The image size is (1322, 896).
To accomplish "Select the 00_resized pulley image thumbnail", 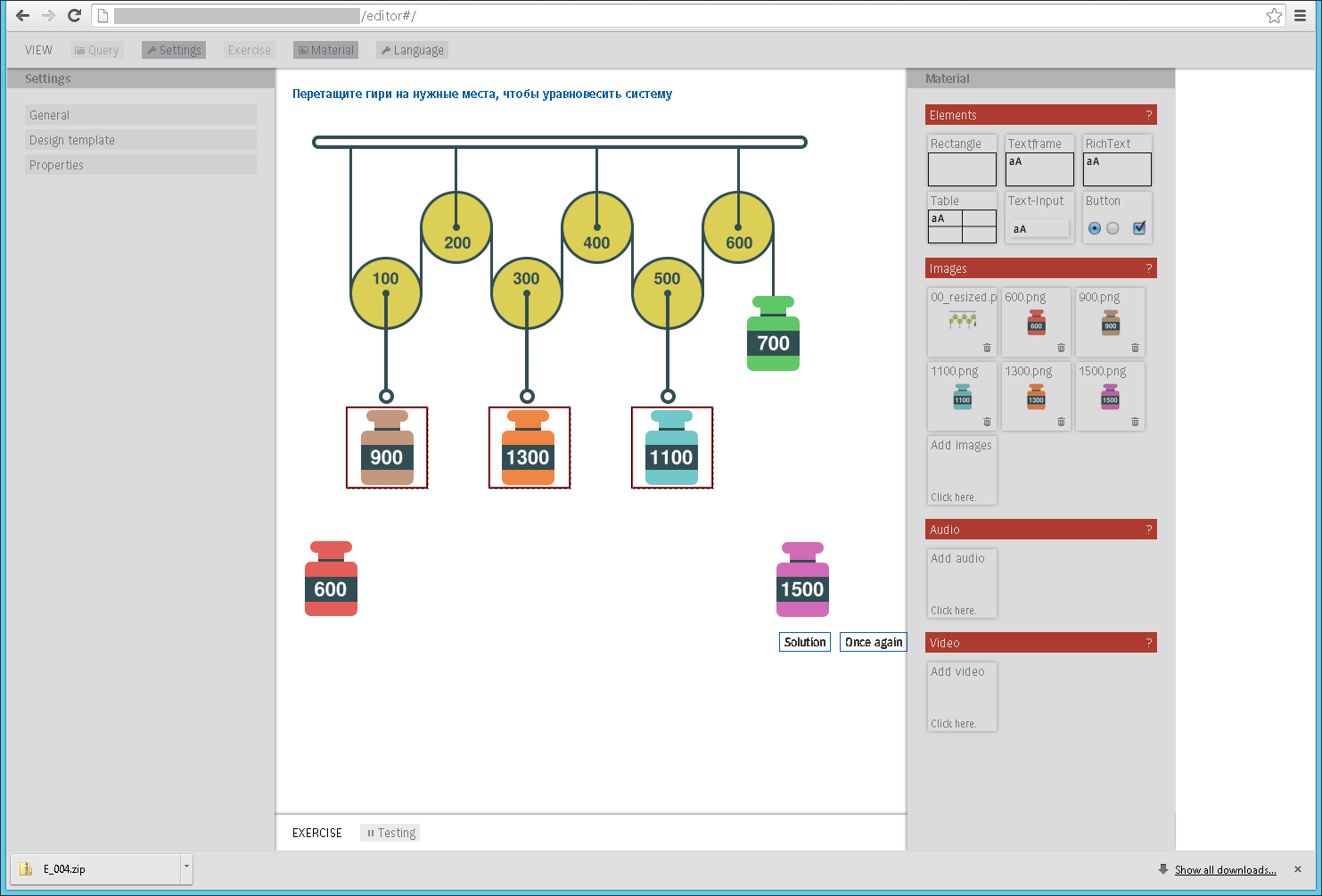I will [962, 321].
